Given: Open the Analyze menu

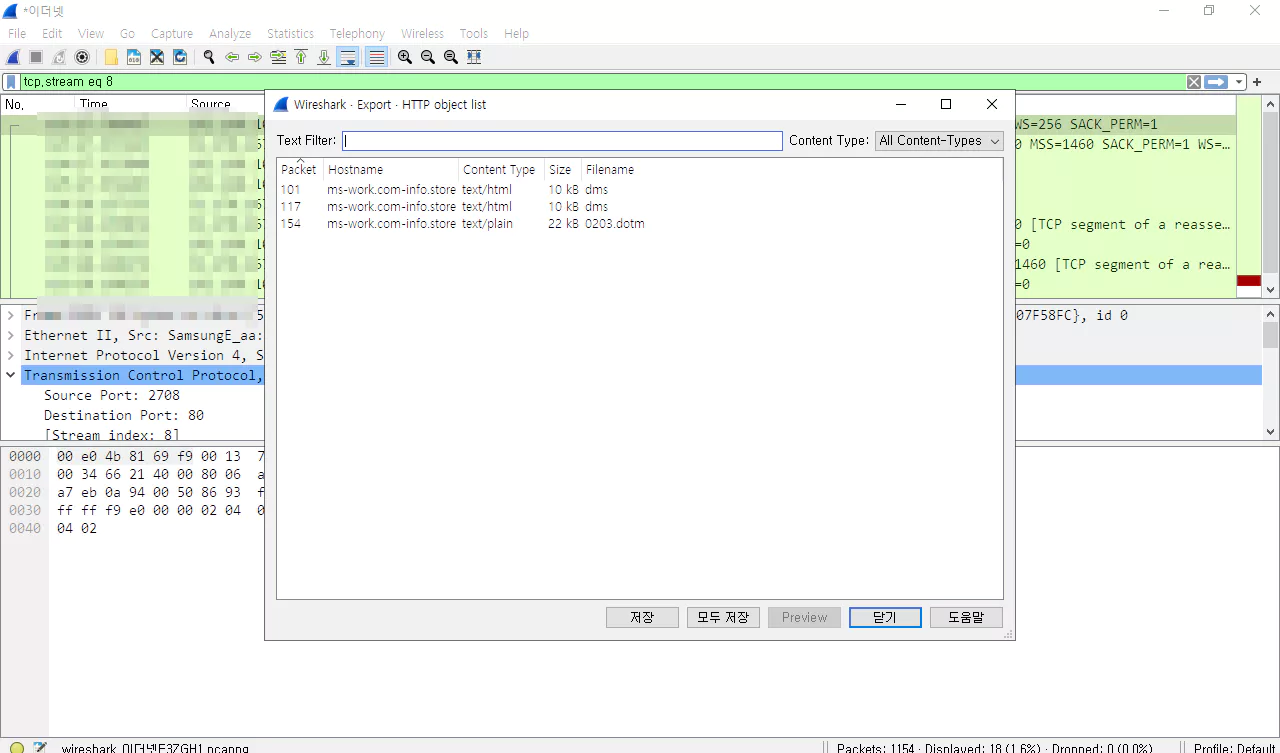Looking at the screenshot, I should coord(230,33).
